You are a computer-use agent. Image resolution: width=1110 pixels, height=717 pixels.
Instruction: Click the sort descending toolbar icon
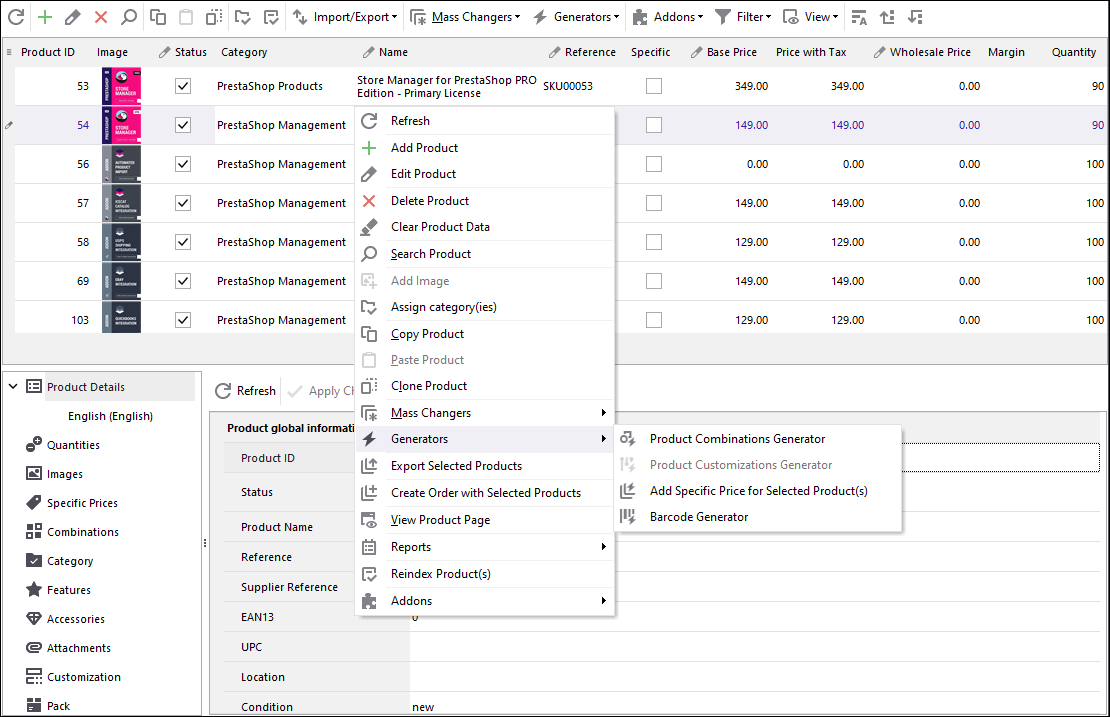coord(915,17)
